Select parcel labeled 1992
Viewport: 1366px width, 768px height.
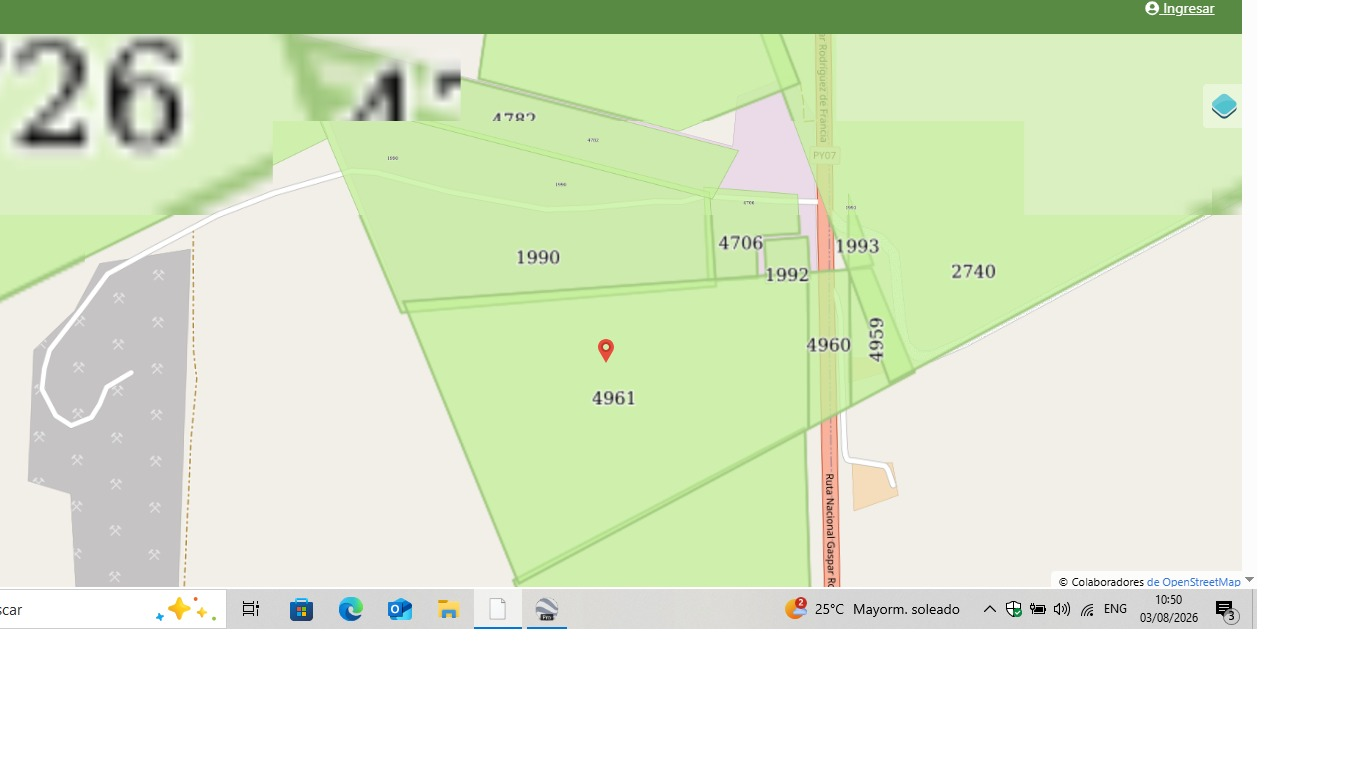point(787,275)
